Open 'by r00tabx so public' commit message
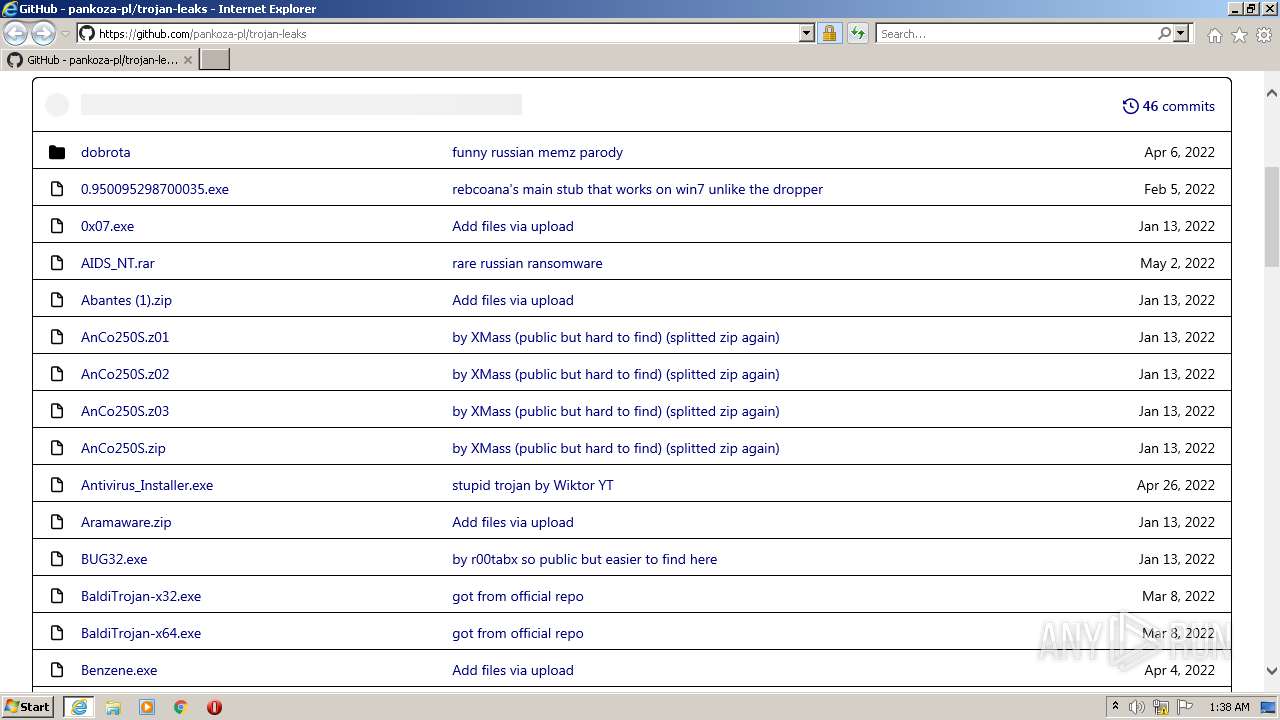This screenshot has width=1280, height=720. pyautogui.click(x=584, y=559)
